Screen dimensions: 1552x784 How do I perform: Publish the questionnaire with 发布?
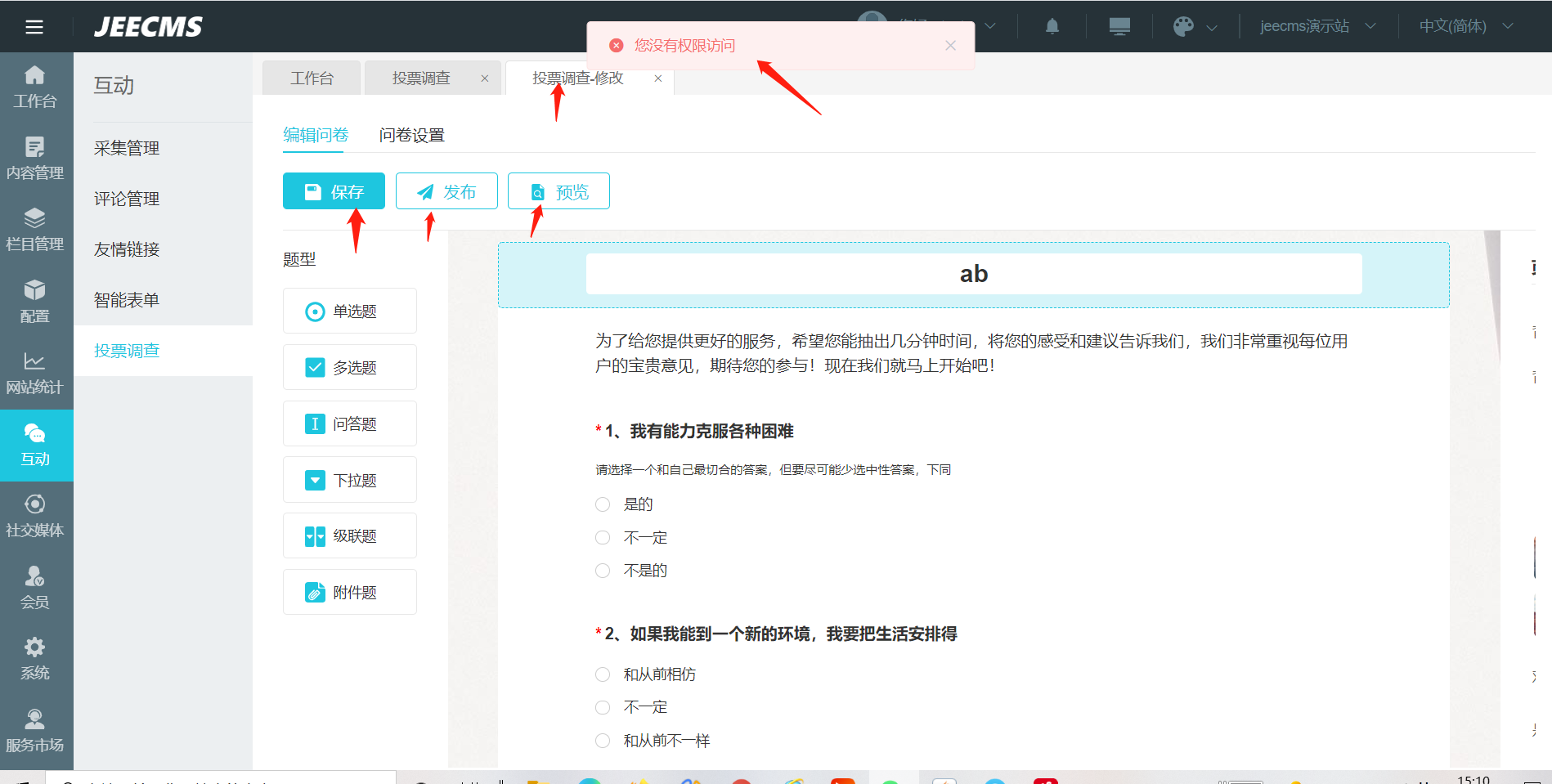click(x=446, y=191)
